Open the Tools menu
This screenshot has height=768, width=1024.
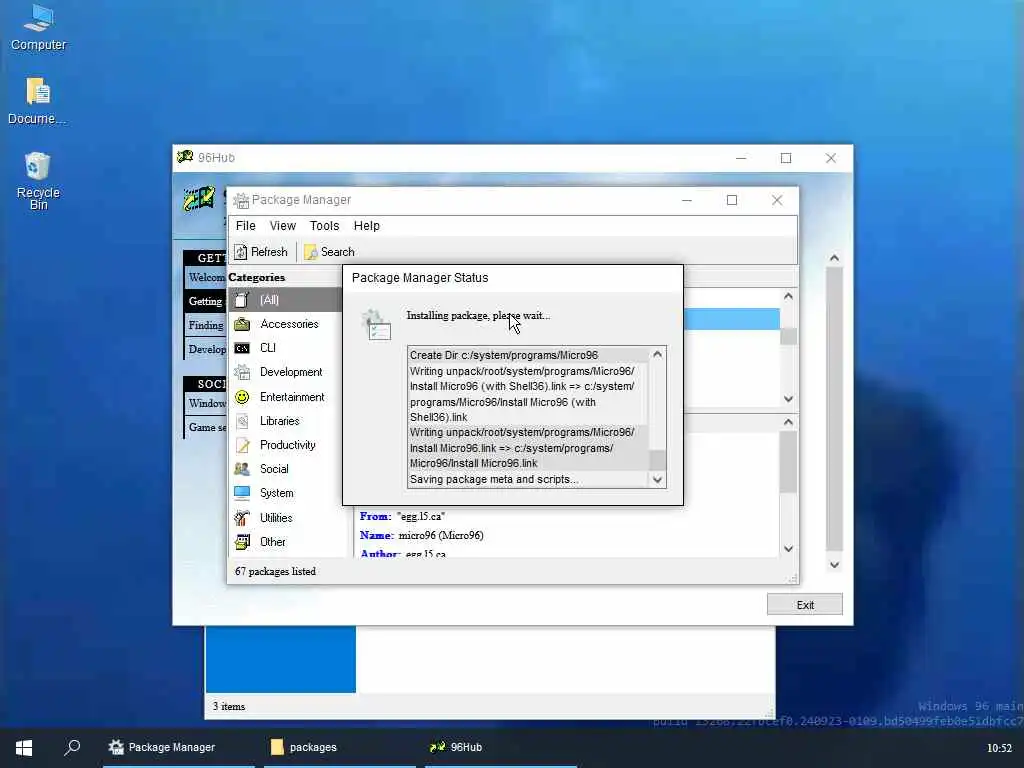point(325,226)
